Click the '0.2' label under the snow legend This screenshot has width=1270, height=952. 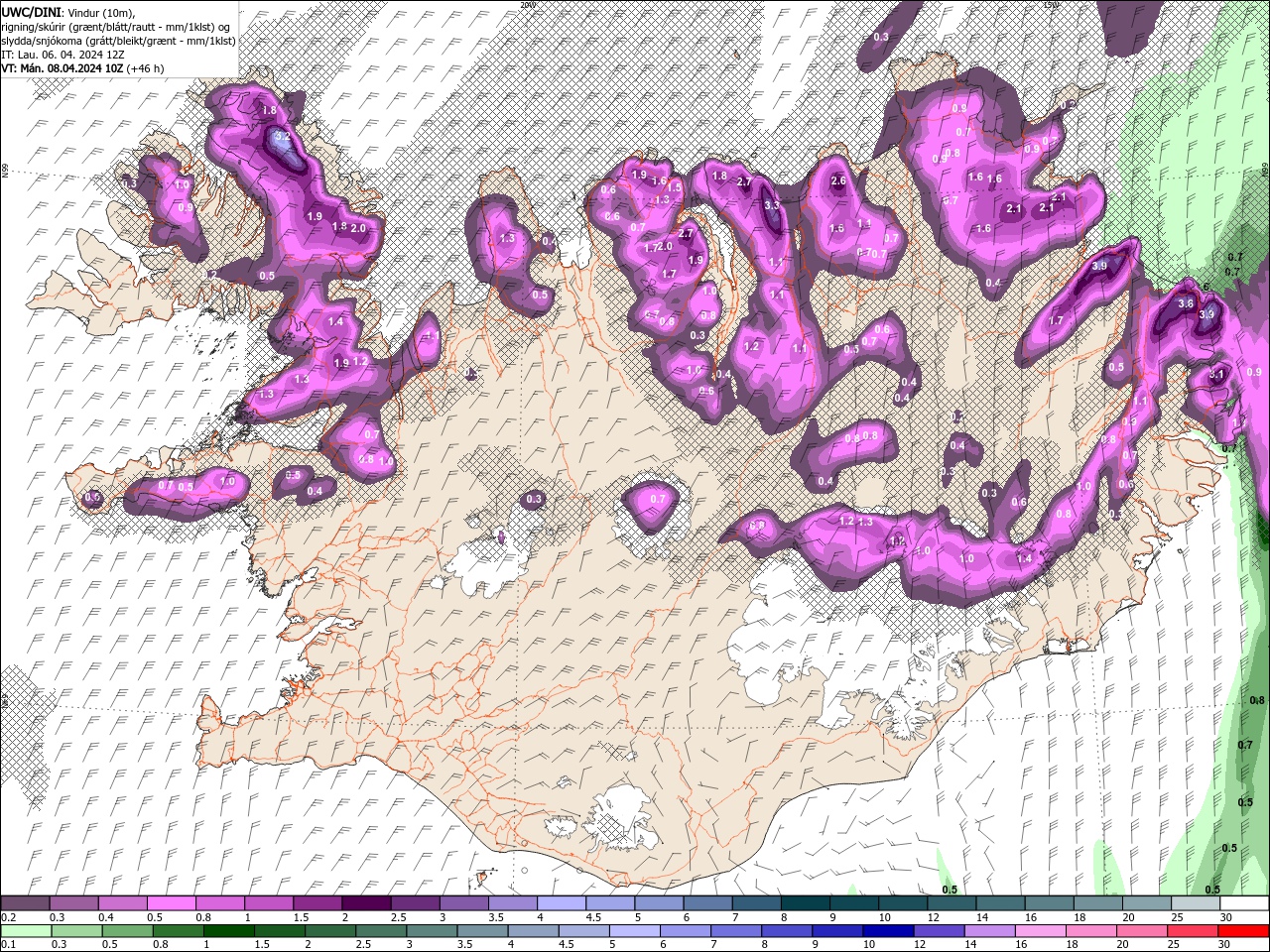[8, 917]
